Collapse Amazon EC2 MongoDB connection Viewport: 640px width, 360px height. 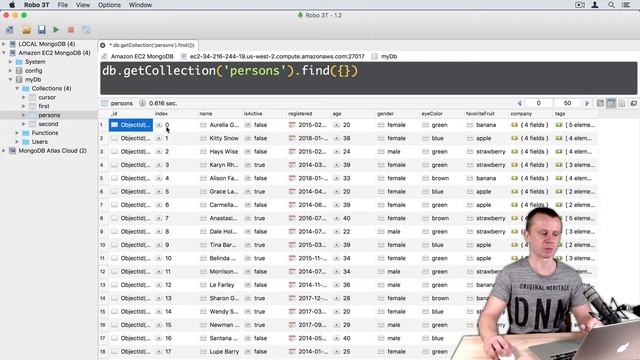4,53
